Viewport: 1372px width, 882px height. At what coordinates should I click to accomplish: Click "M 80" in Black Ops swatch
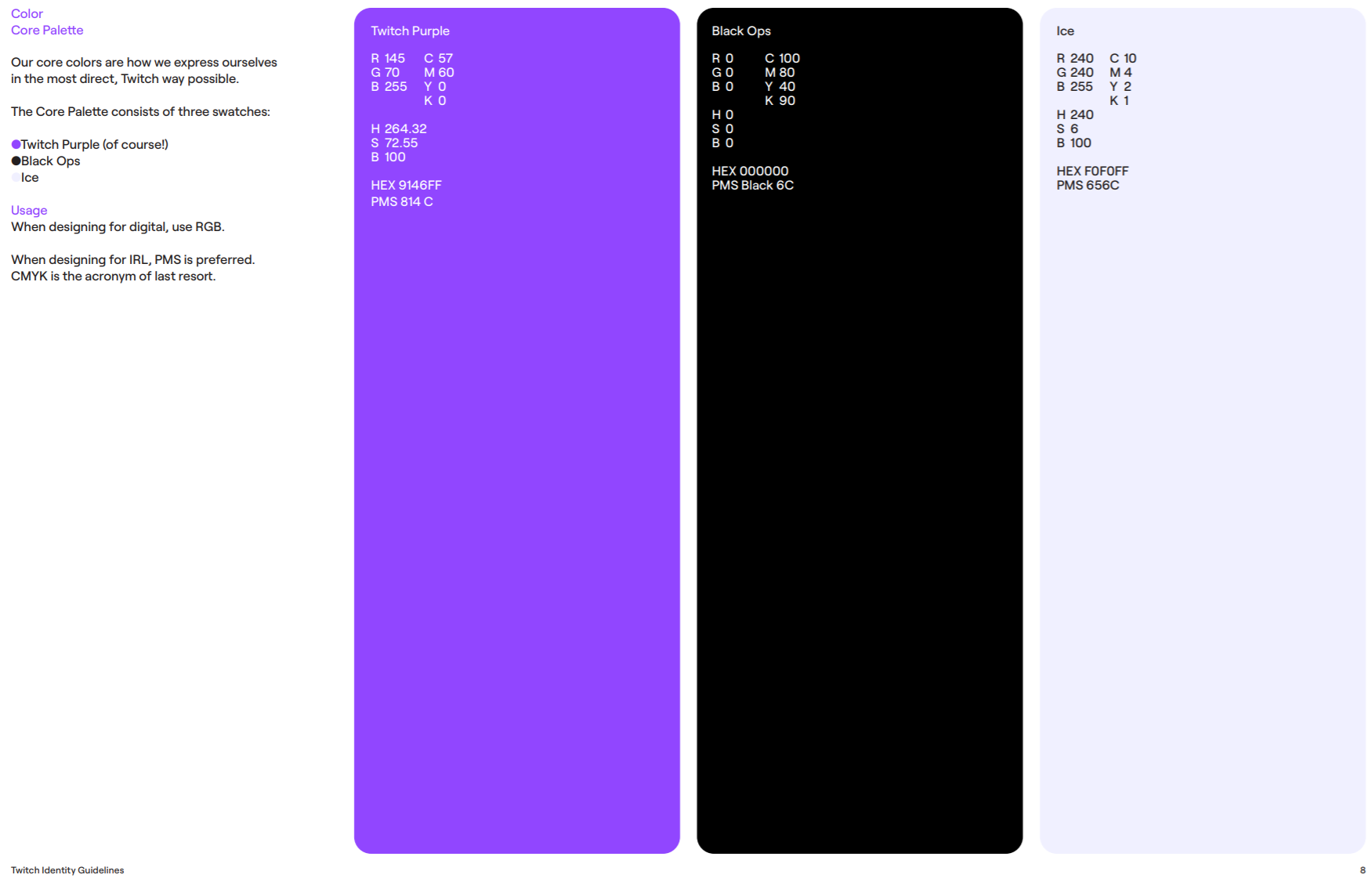pyautogui.click(x=780, y=72)
